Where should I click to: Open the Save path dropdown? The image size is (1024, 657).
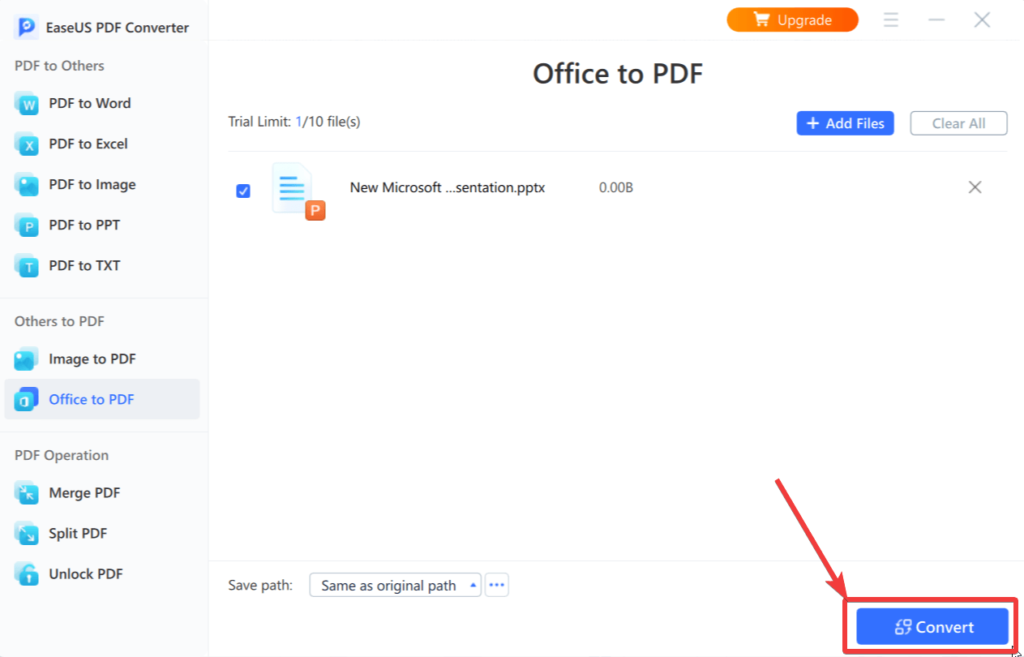coord(395,585)
